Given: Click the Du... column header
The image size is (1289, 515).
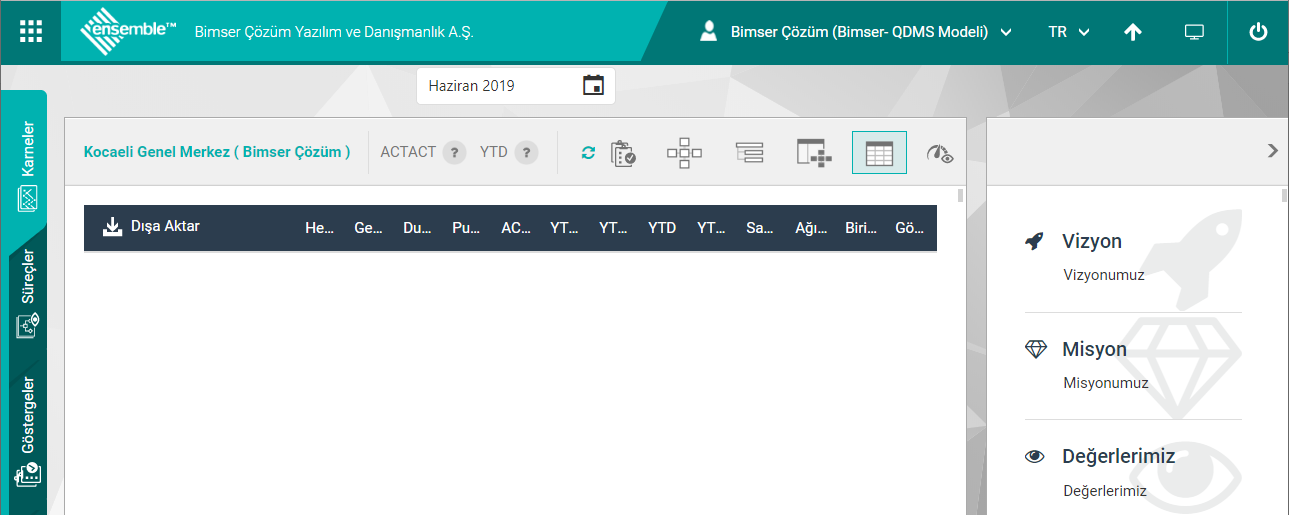Looking at the screenshot, I should [418, 228].
